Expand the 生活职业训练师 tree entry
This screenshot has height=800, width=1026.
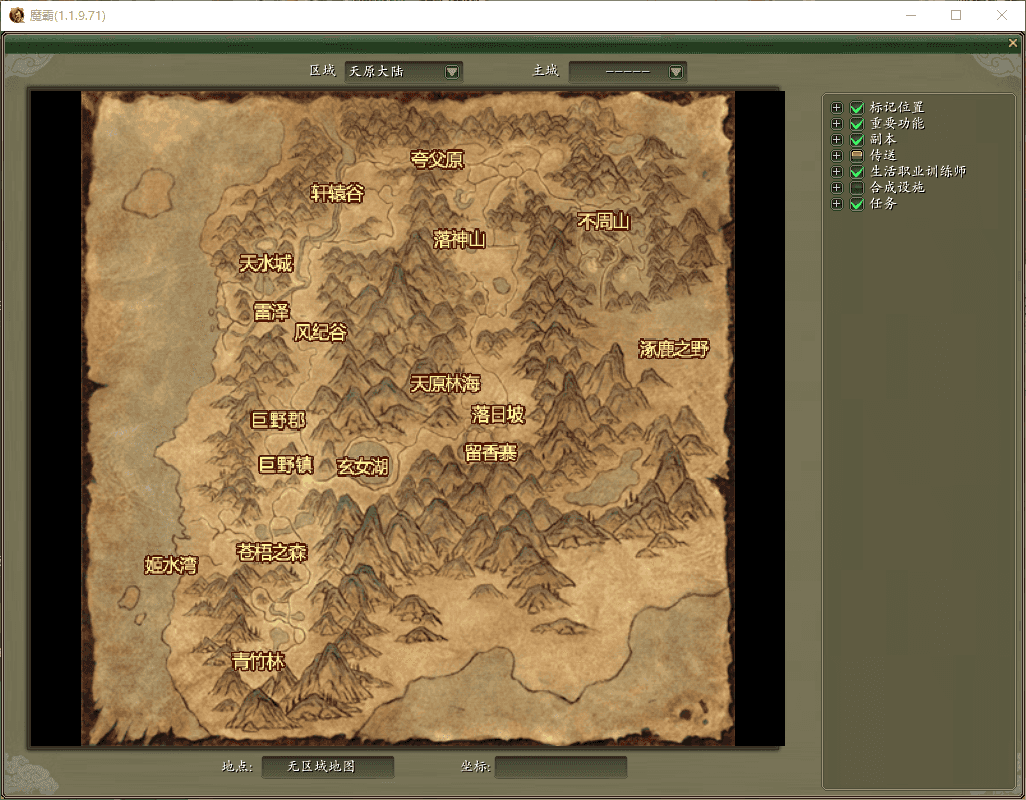(x=836, y=171)
